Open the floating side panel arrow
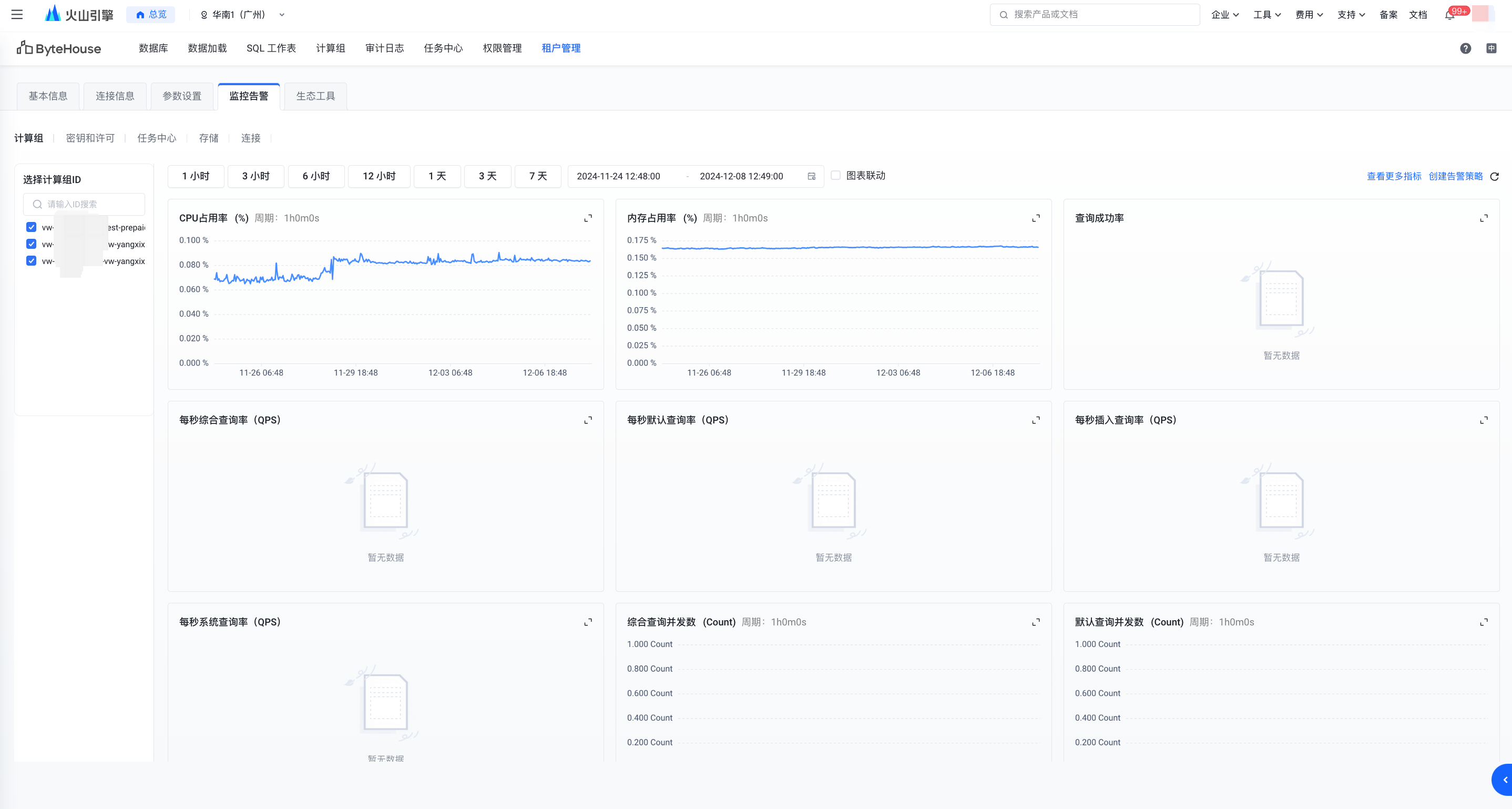Viewport: 1512px width, 809px height. tap(1503, 780)
